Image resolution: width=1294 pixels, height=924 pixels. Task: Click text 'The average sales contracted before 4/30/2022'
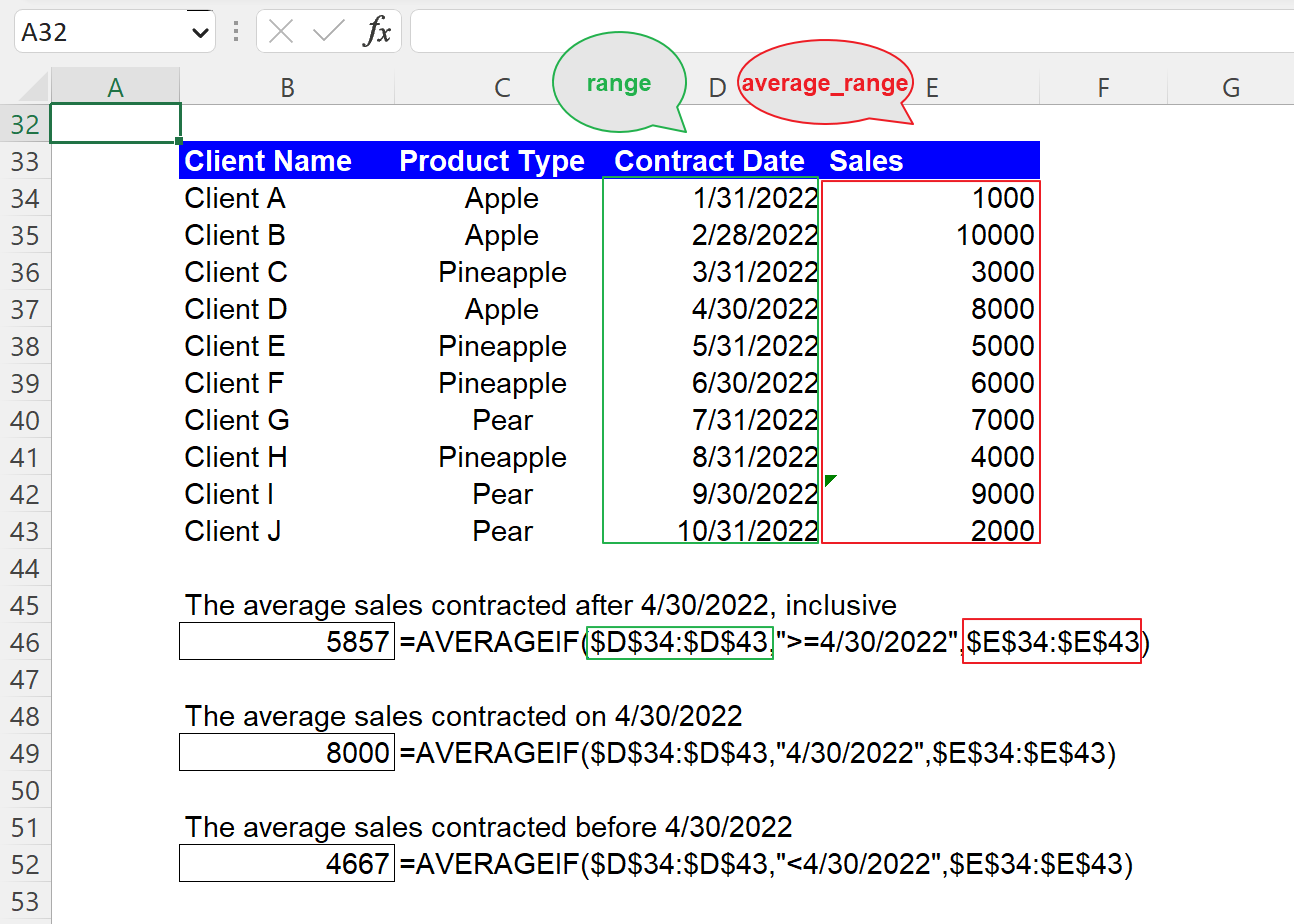coord(488,827)
